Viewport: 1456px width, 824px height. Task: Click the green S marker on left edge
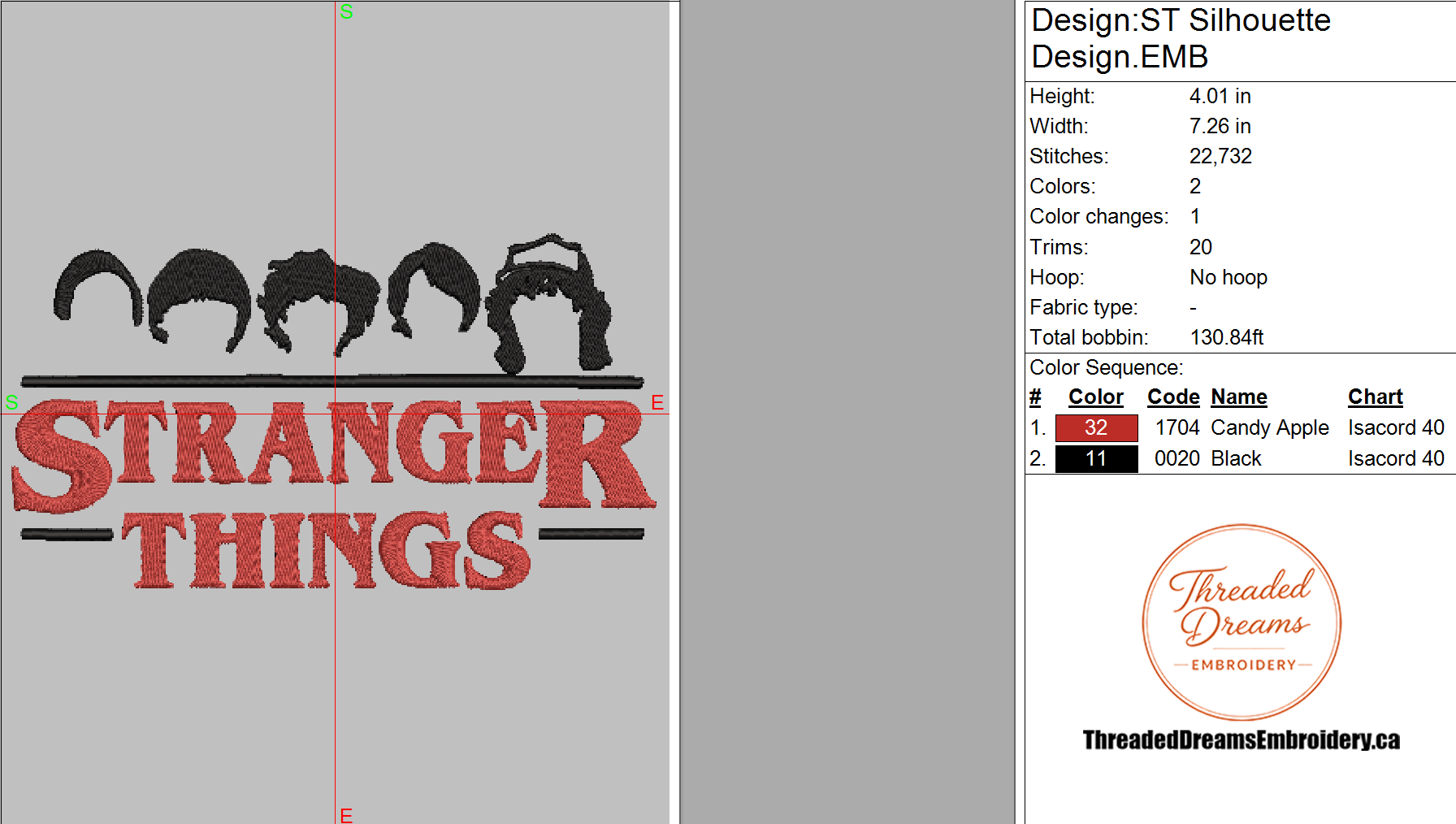pos(11,402)
